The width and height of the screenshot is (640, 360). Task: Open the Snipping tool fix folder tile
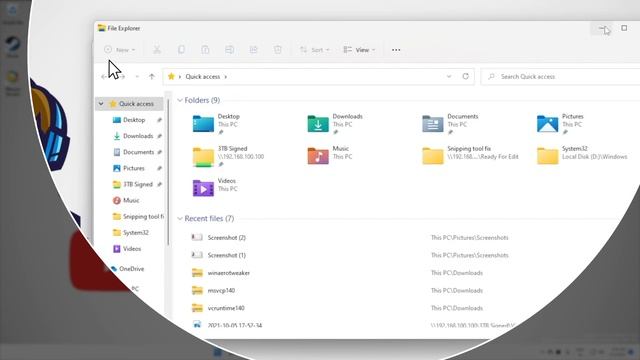[x=471, y=156]
